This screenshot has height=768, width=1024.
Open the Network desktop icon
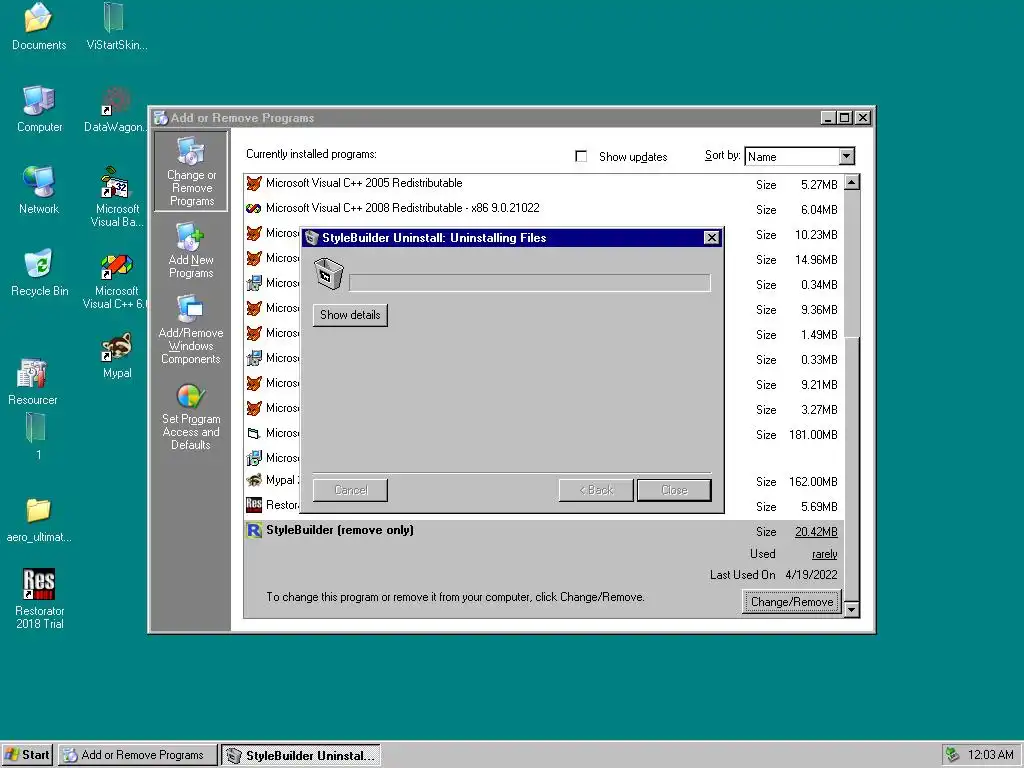pyautogui.click(x=39, y=182)
